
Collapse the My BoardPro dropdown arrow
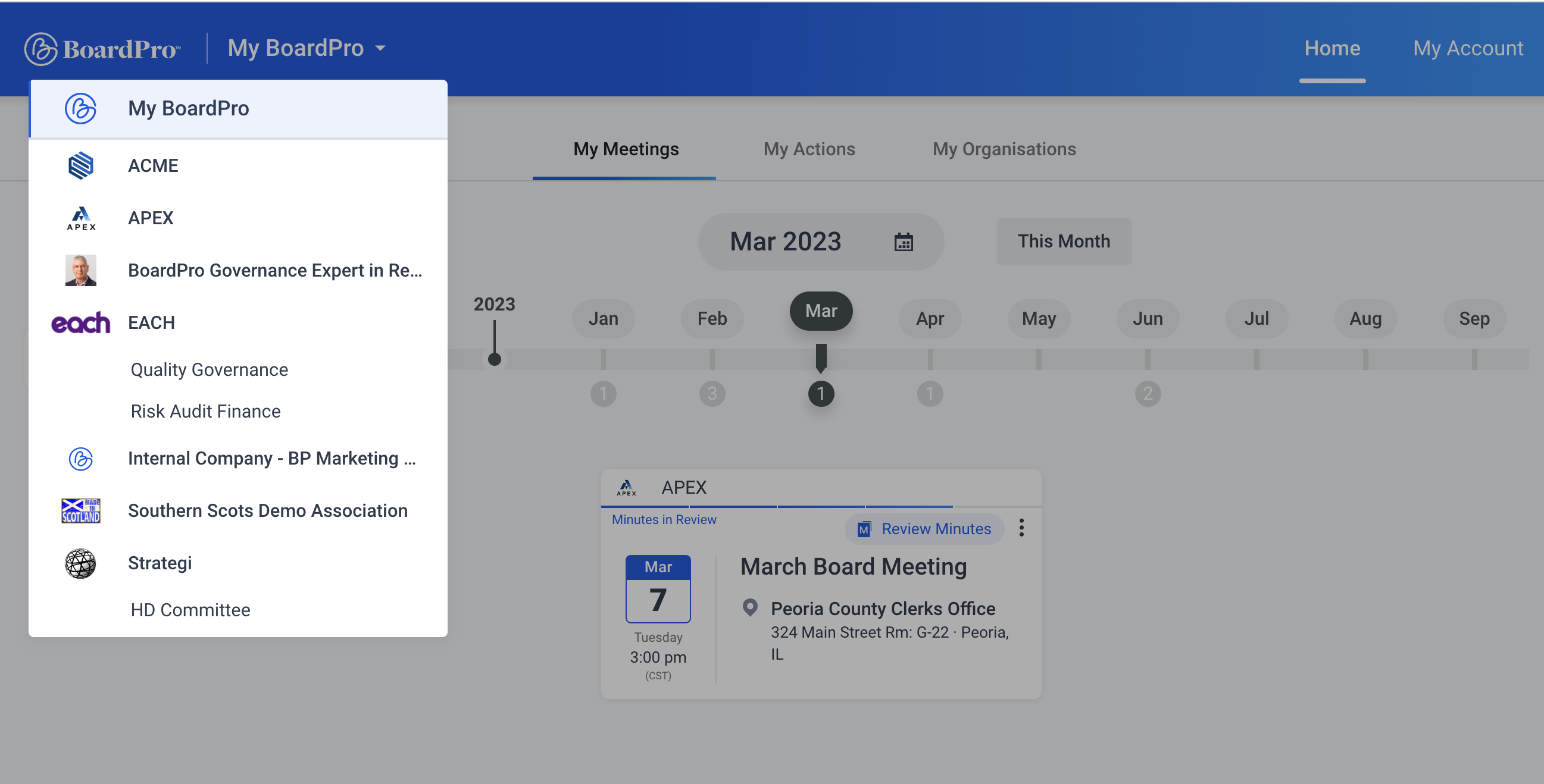tap(380, 48)
